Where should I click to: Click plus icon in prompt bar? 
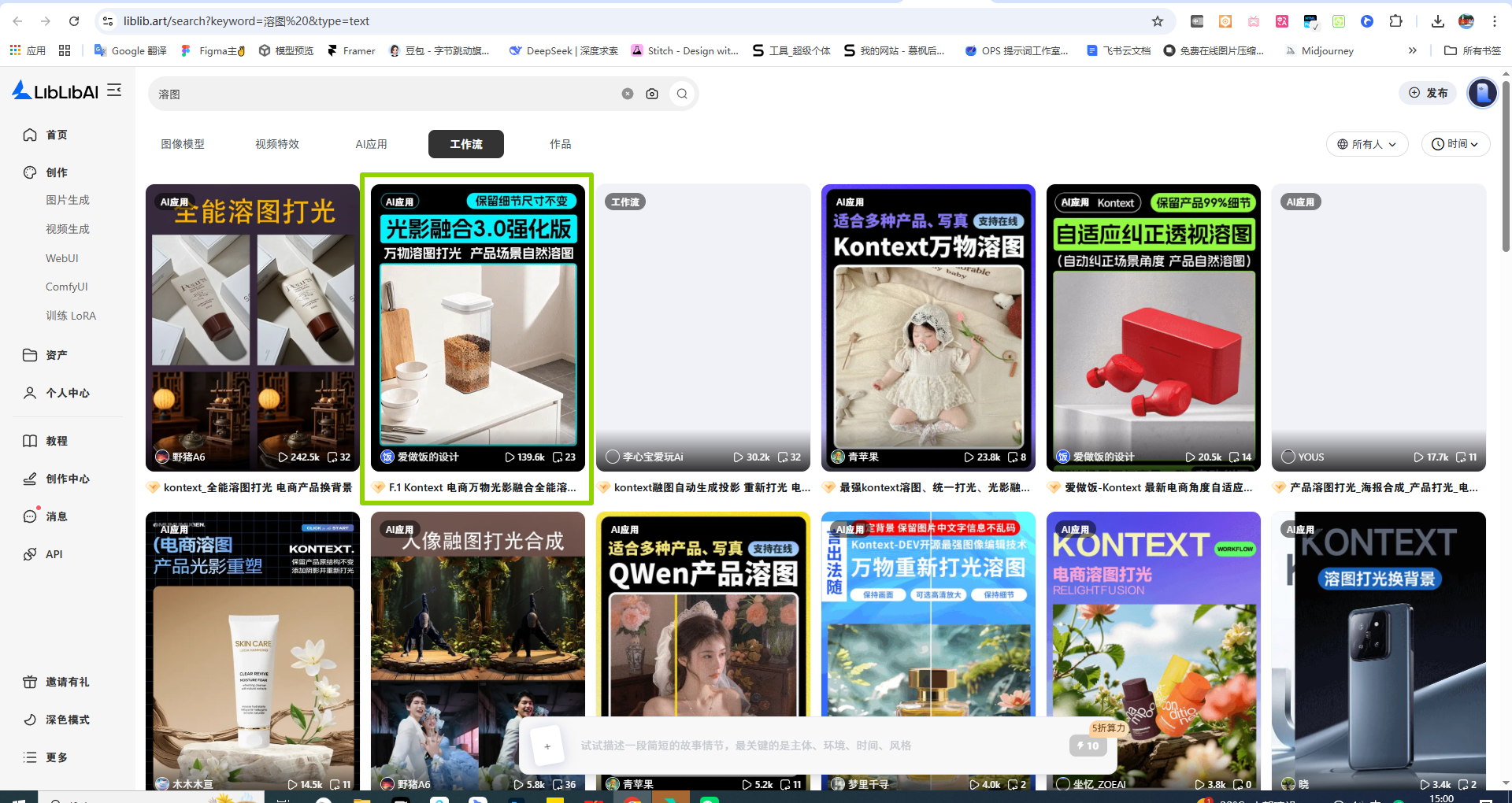click(547, 746)
